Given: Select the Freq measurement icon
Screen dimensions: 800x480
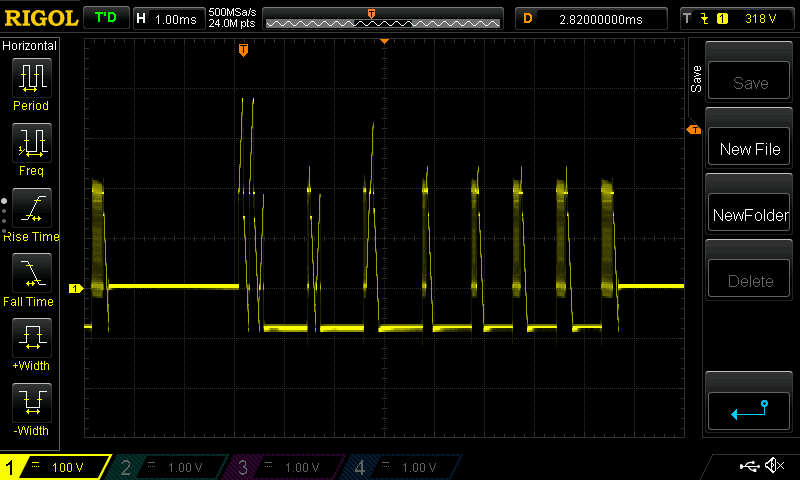Looking at the screenshot, I should pyautogui.click(x=32, y=142).
